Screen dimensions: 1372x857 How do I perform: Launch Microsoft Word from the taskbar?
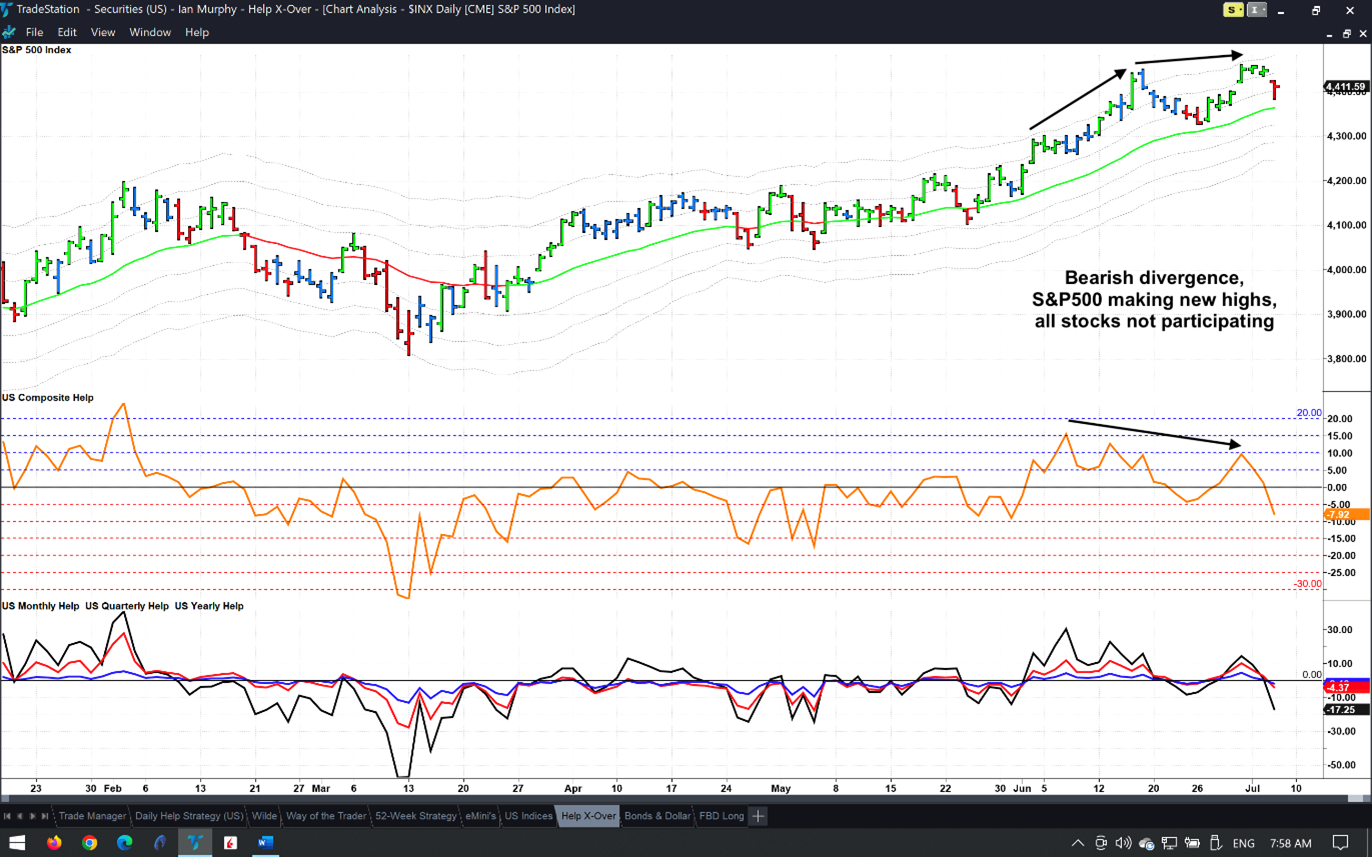coord(265,843)
